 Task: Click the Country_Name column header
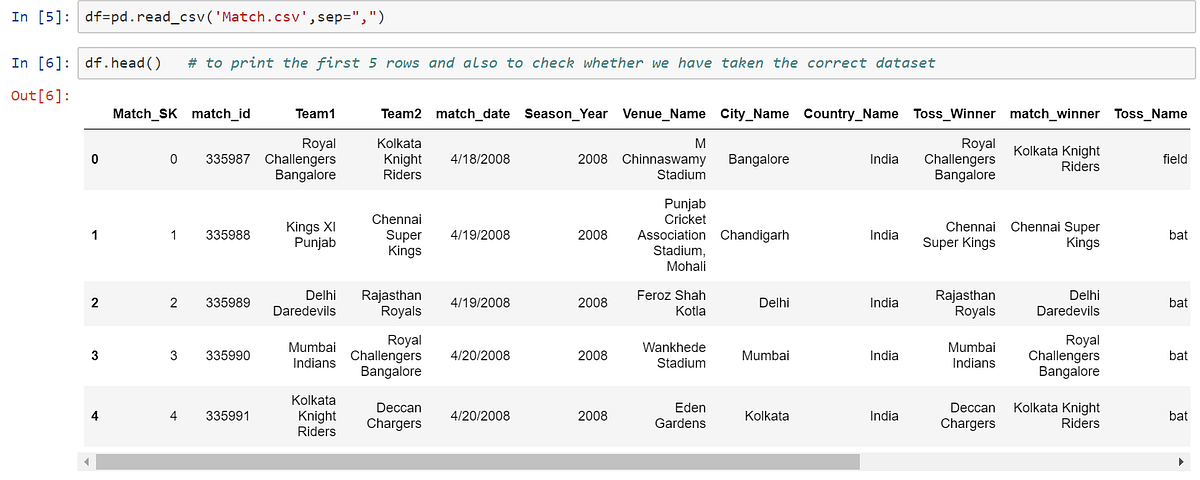point(851,114)
